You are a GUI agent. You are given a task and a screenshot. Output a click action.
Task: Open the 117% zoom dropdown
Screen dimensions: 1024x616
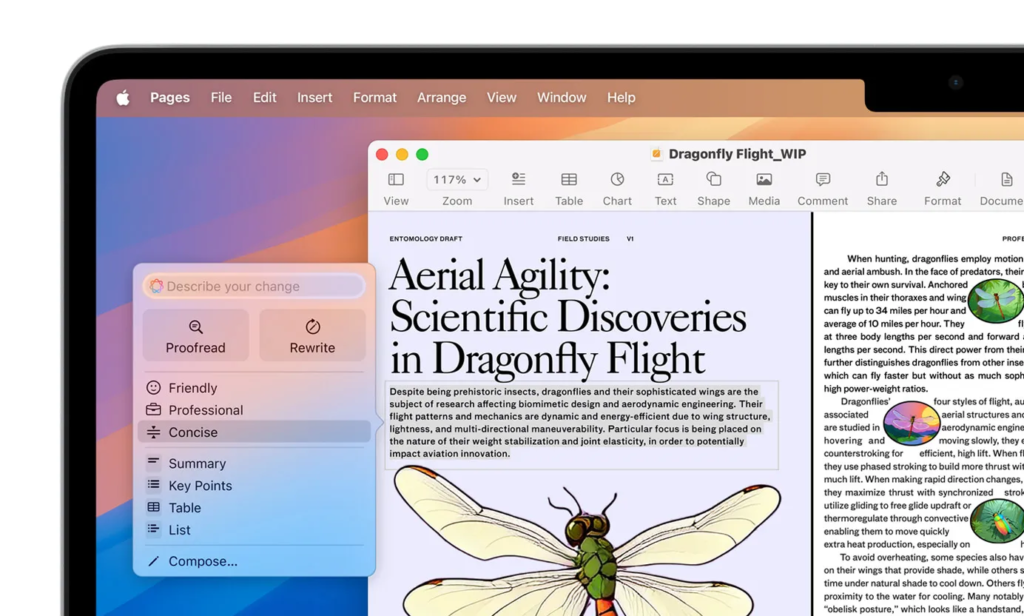click(457, 180)
